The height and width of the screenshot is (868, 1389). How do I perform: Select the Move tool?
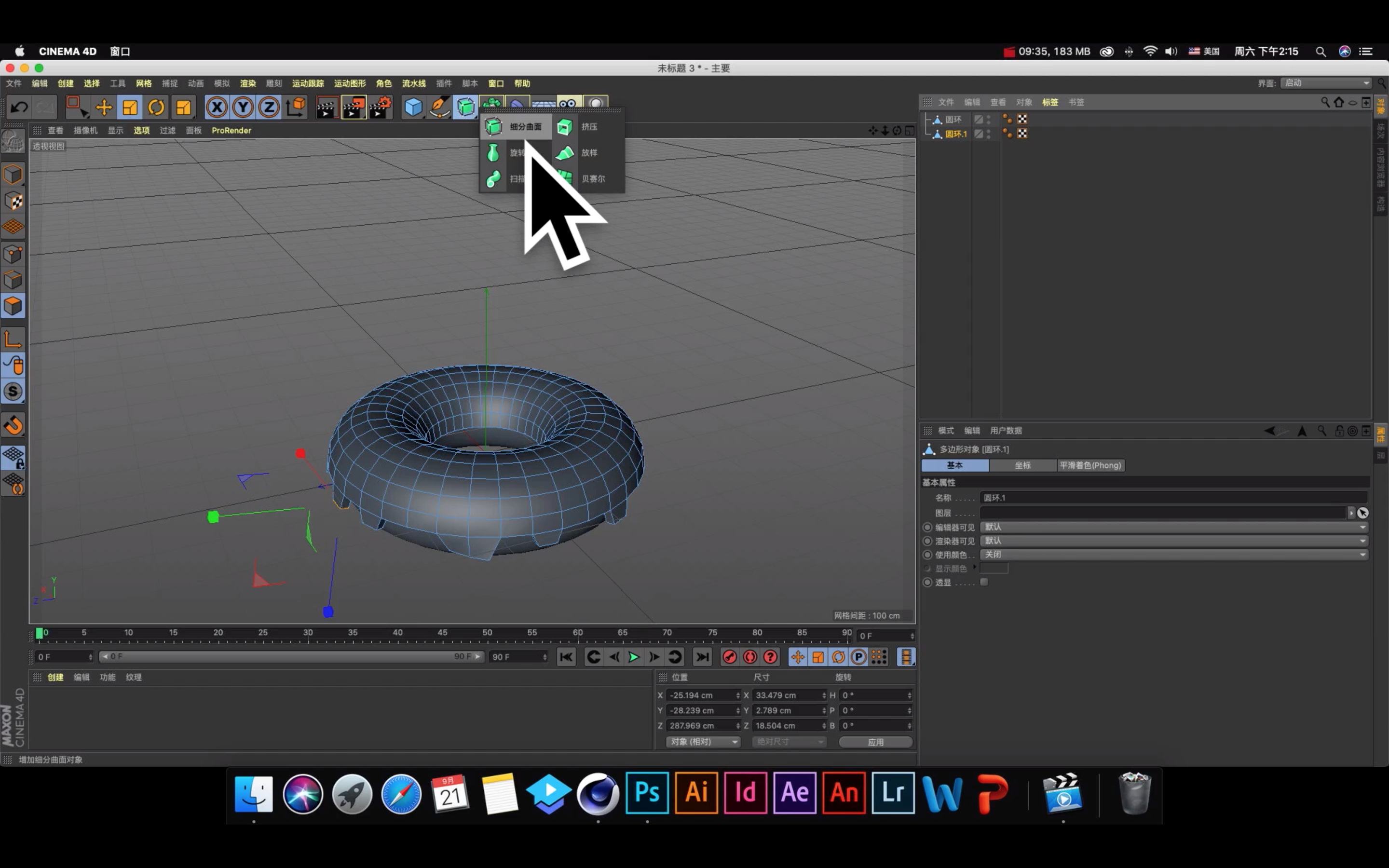[104, 108]
